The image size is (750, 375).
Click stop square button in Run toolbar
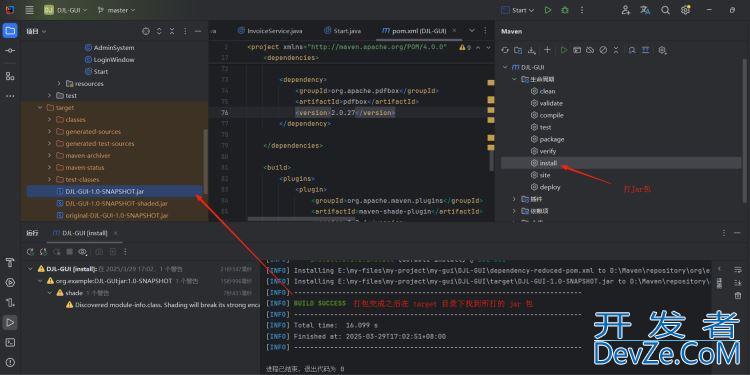[x=69, y=252]
